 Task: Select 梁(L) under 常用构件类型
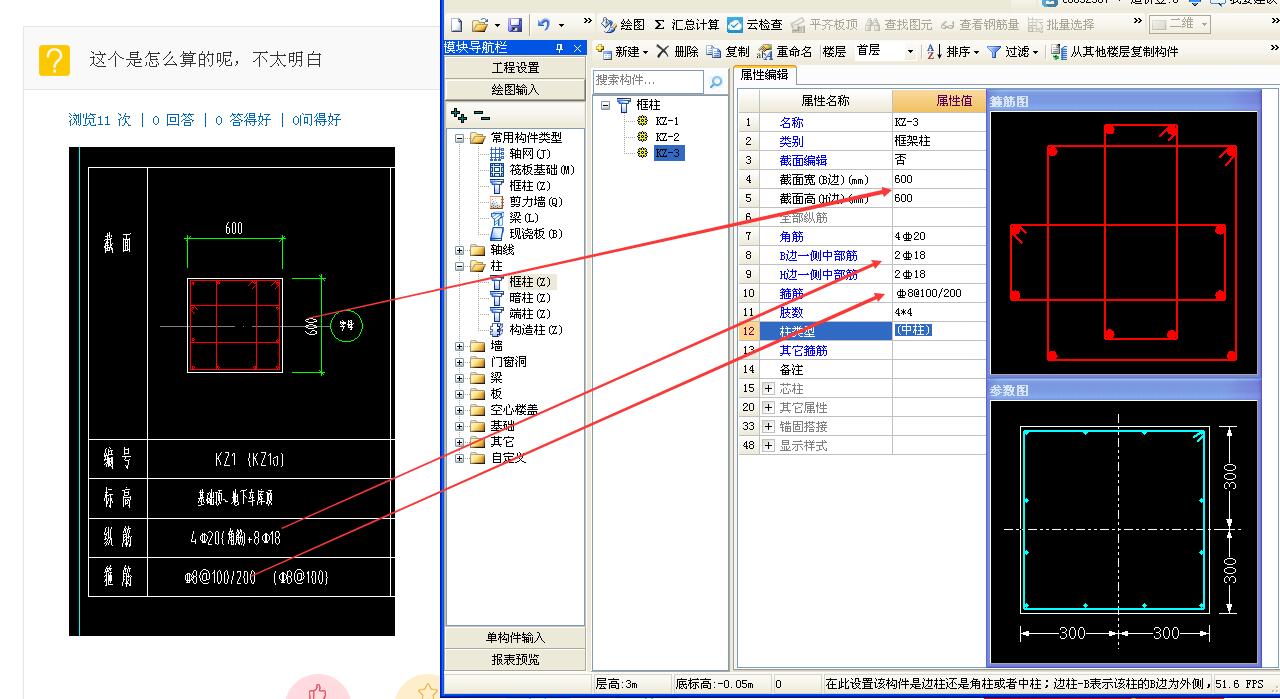pos(515,218)
